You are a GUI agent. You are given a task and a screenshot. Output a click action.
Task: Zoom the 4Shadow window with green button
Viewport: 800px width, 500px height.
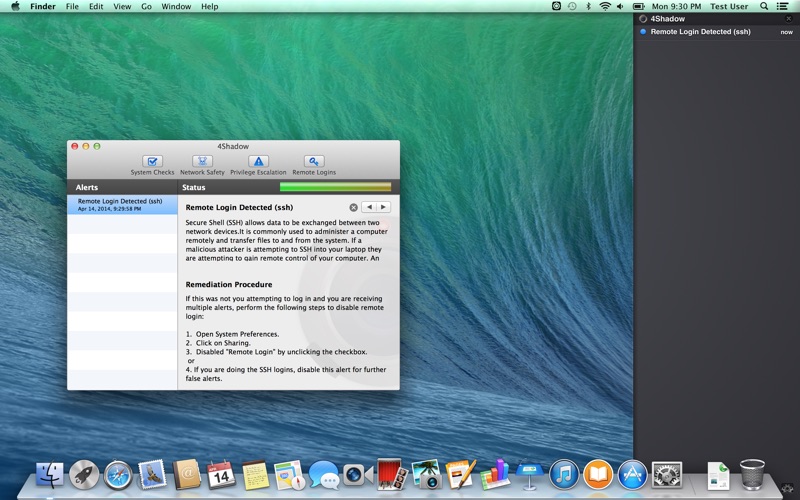click(x=97, y=146)
